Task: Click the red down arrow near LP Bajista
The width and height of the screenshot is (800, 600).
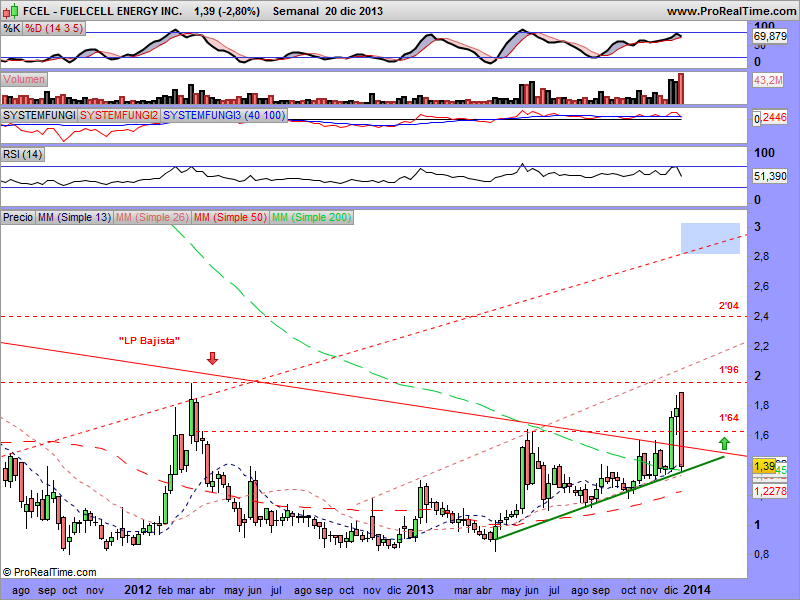Action: tap(212, 358)
